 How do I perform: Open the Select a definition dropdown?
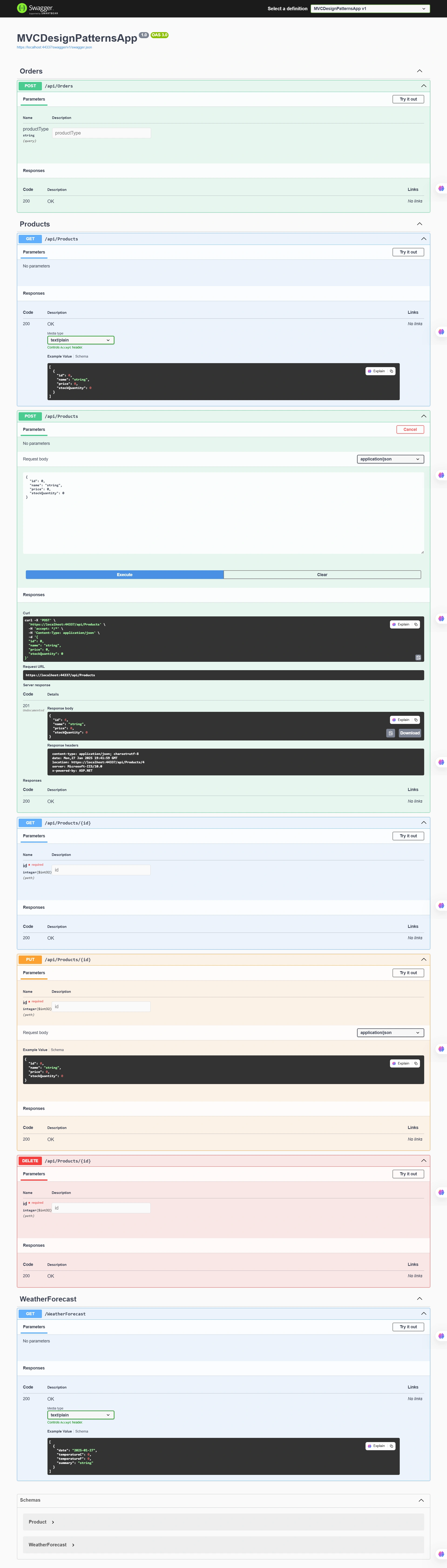370,9
